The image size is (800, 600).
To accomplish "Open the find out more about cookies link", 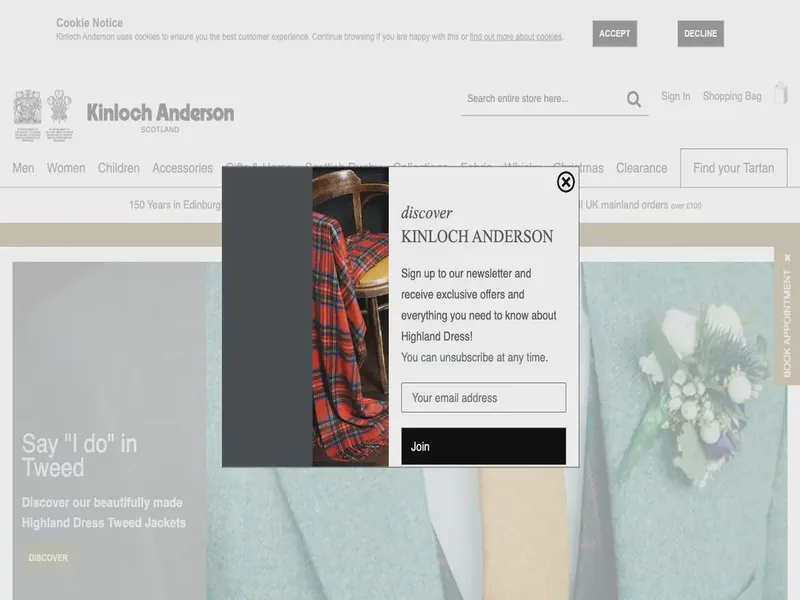I will tap(516, 37).
